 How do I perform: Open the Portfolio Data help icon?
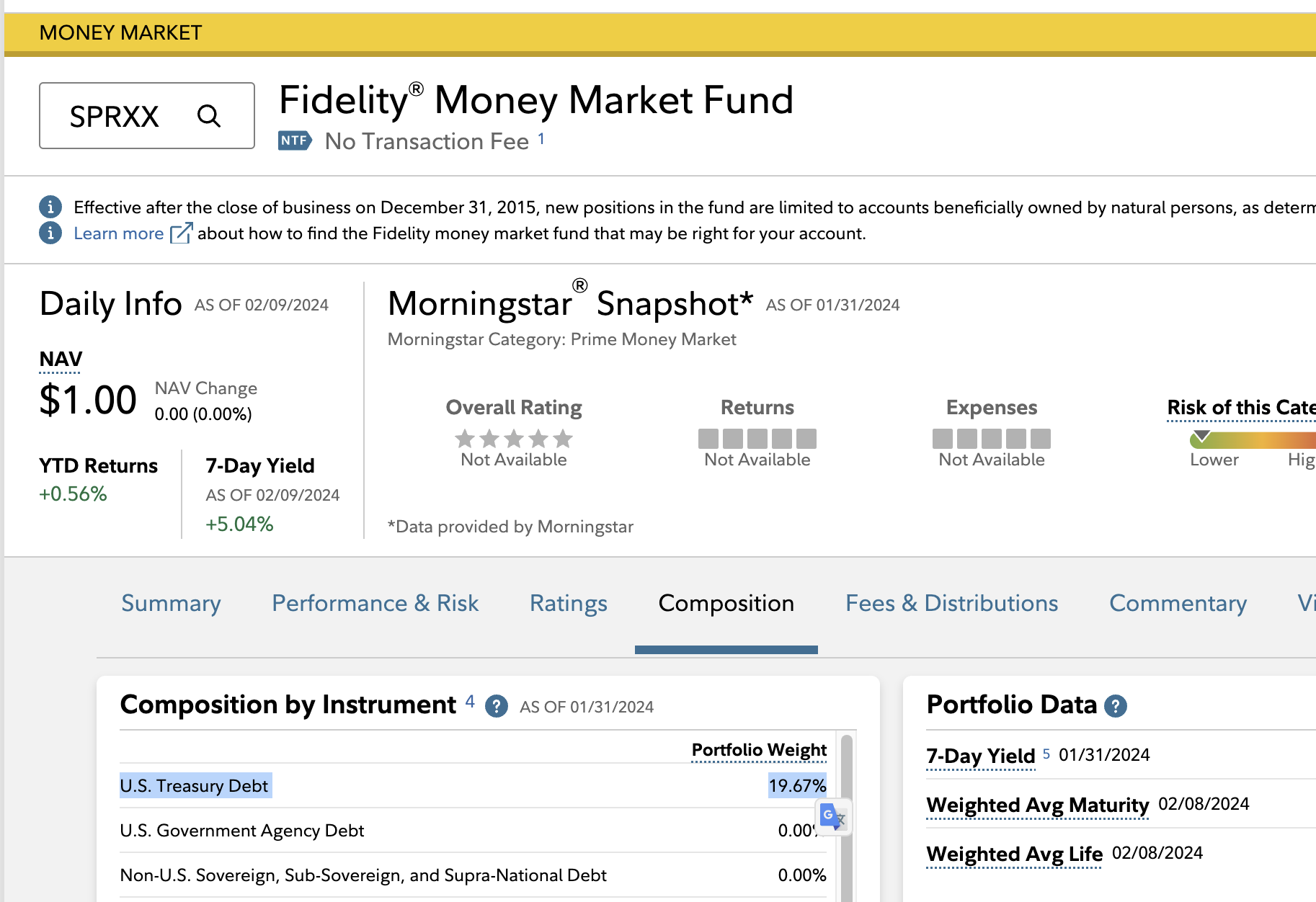pyautogui.click(x=1116, y=706)
